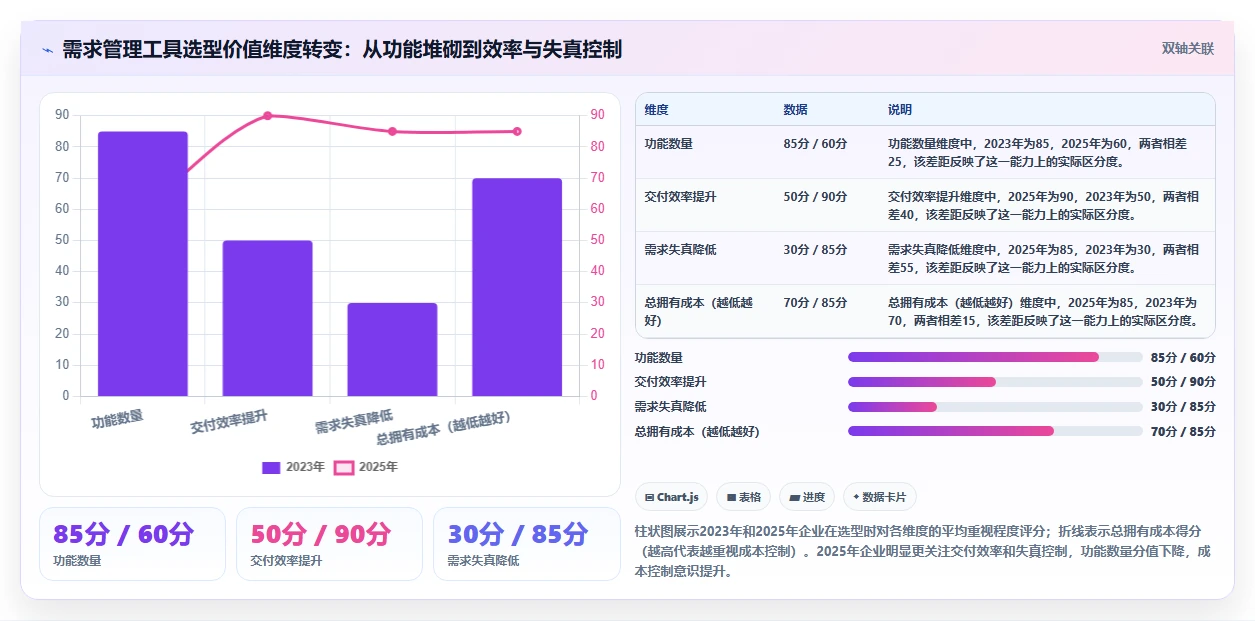The height and width of the screenshot is (621, 1255).
Task: Click the 50分 / 90分 stat card
Action: [329, 544]
